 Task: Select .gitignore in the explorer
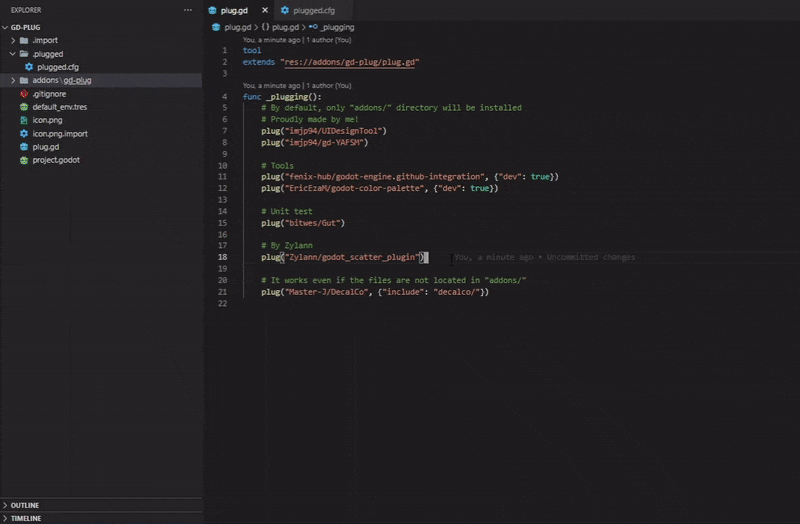pos(49,94)
